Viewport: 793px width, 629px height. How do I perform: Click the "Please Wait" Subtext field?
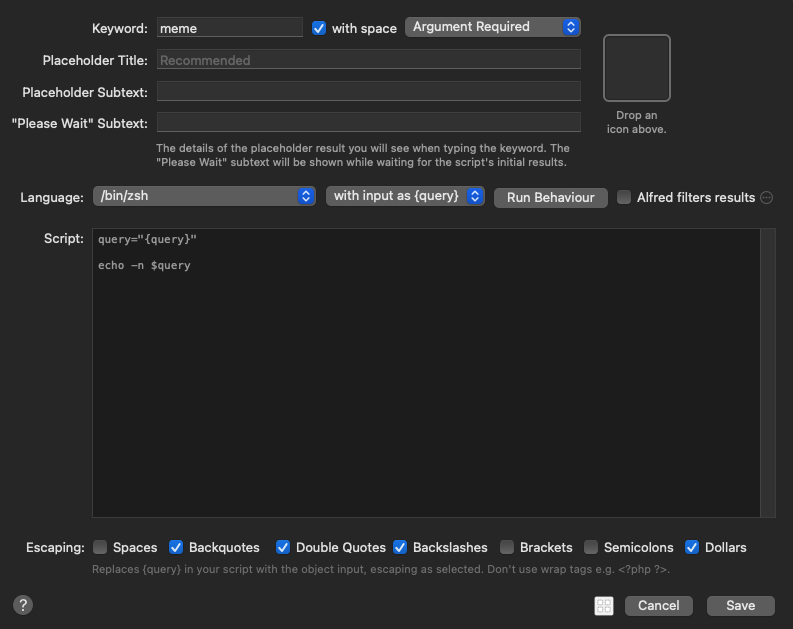[369, 122]
